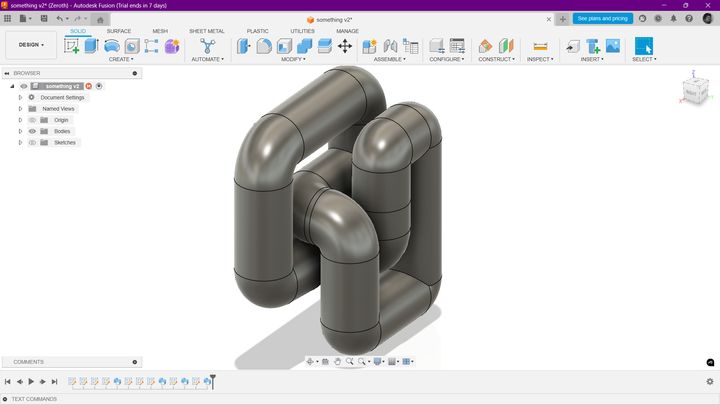This screenshot has width=720, height=405.
Task: Open the Construct dropdown menu
Action: pyautogui.click(x=496, y=59)
